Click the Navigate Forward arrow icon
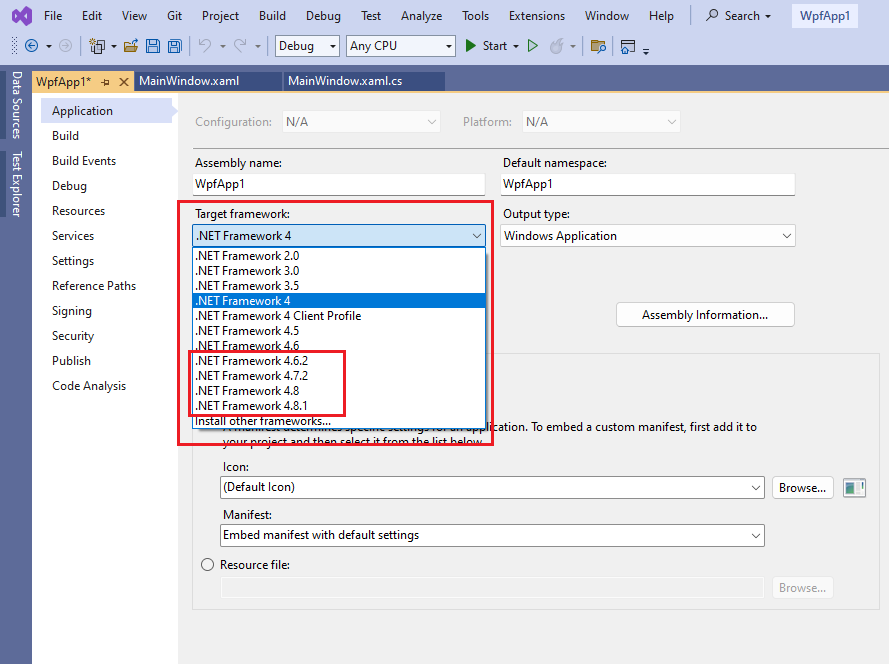This screenshot has width=889, height=664. (66, 46)
